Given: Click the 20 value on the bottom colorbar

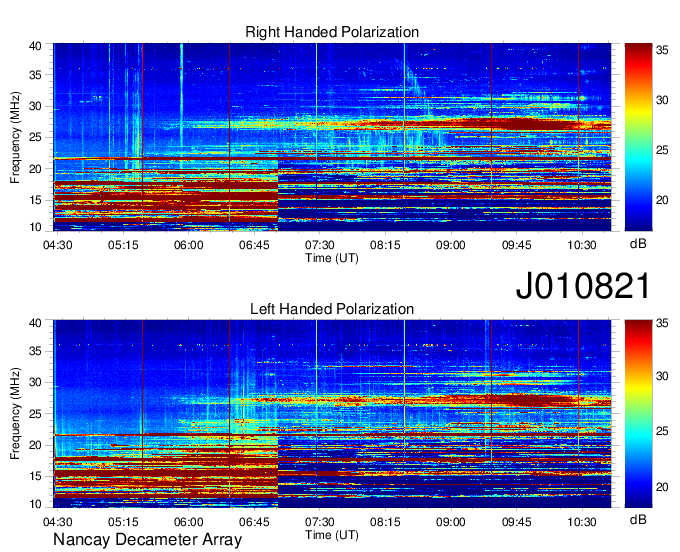Looking at the screenshot, I should [662, 487].
